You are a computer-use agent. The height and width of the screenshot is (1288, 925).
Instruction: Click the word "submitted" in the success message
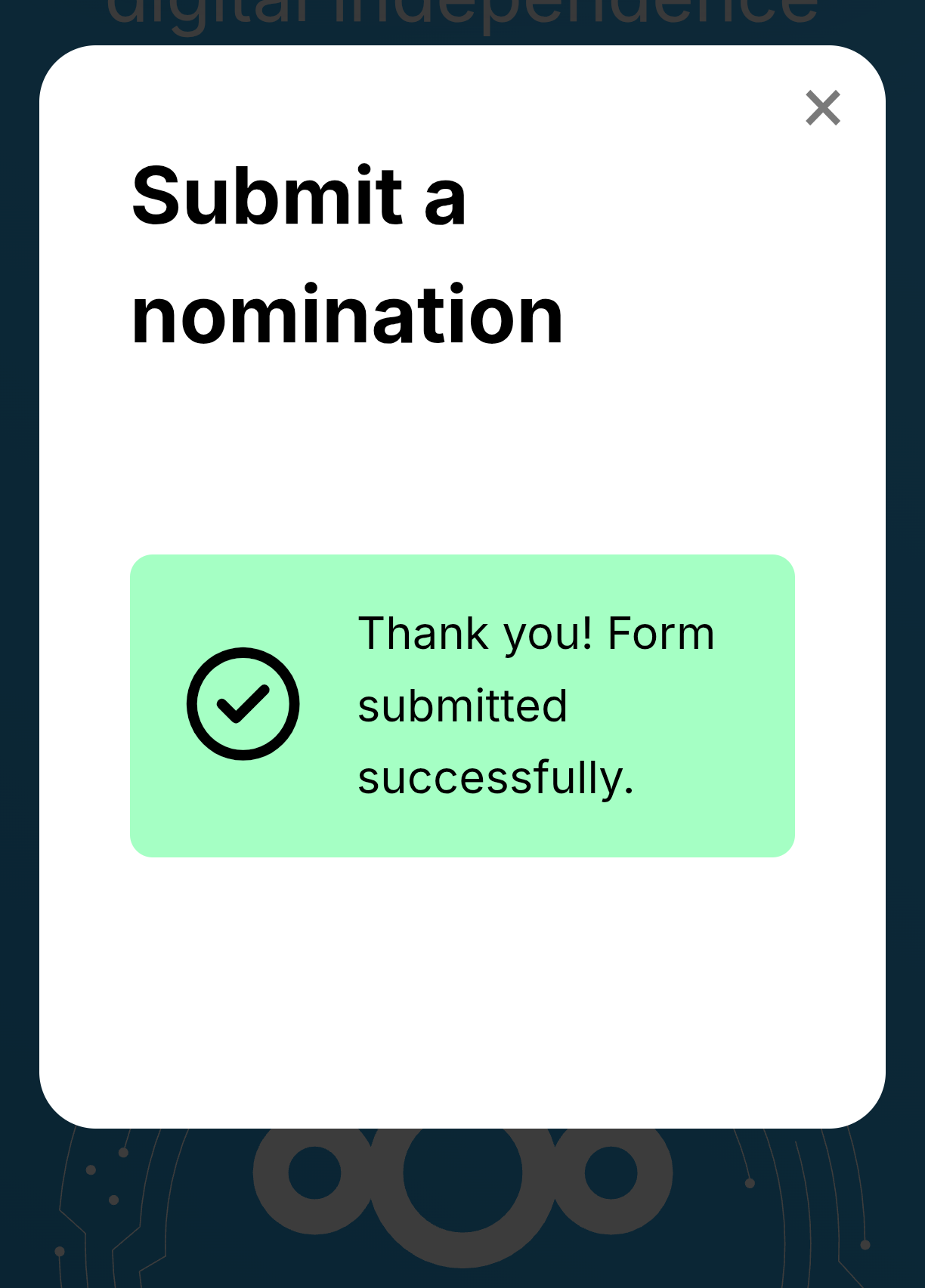click(x=462, y=706)
